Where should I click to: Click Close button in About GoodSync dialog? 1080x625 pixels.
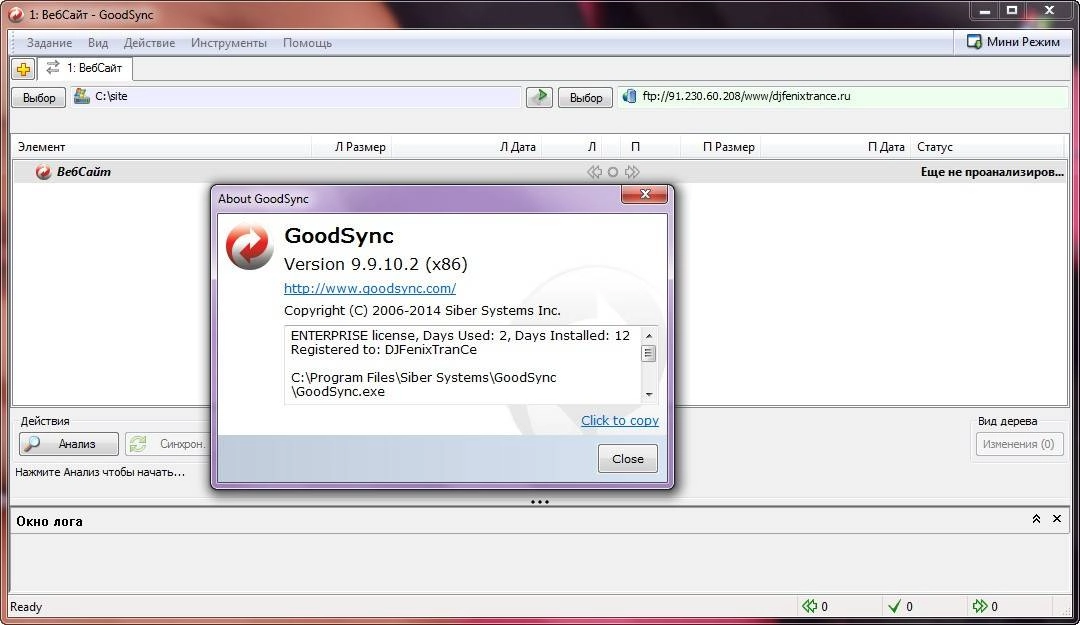(627, 458)
